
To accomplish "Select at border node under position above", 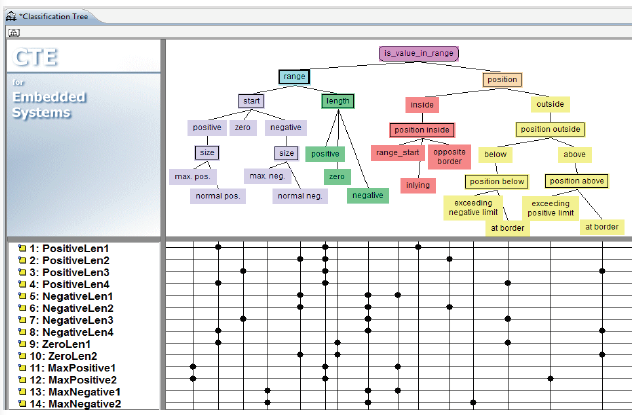I will [602, 227].
